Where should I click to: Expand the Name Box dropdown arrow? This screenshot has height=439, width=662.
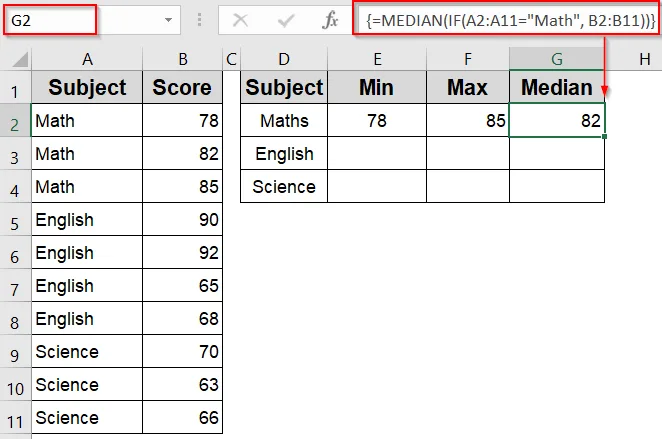[168, 20]
